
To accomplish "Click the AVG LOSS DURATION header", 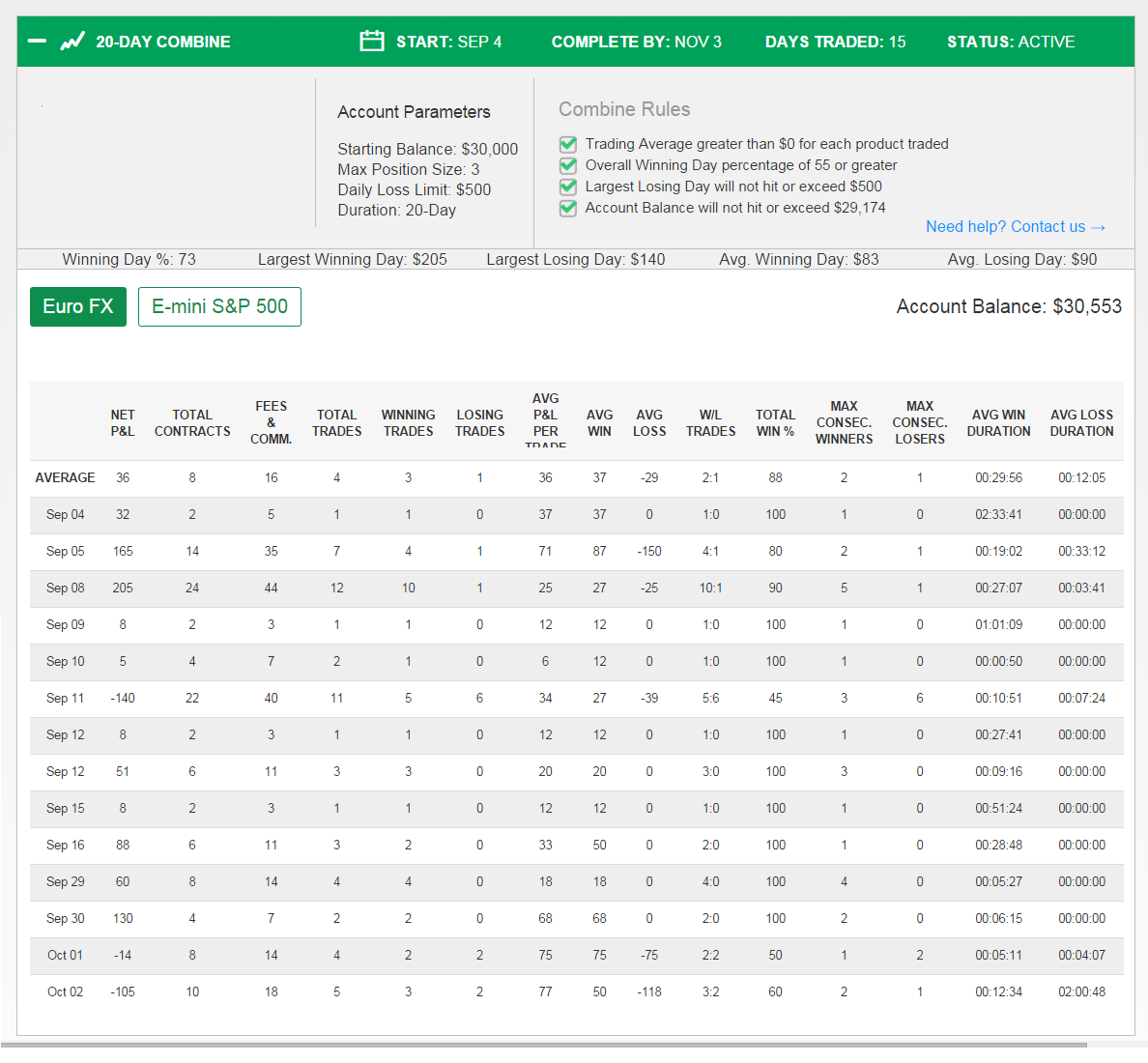I will click(1081, 422).
